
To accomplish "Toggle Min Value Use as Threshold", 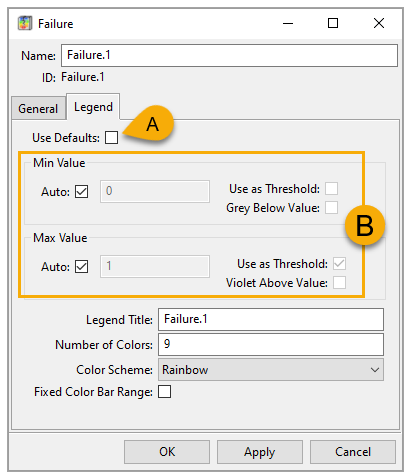I will point(331,189).
